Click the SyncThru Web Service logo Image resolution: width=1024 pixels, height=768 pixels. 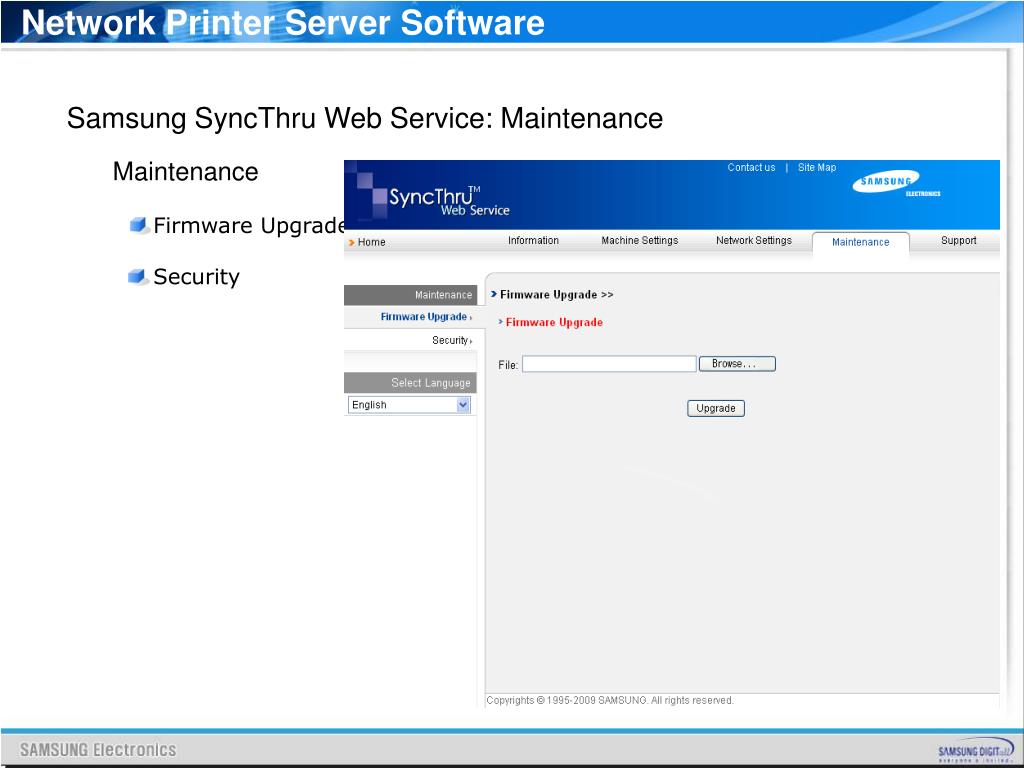[x=449, y=200]
